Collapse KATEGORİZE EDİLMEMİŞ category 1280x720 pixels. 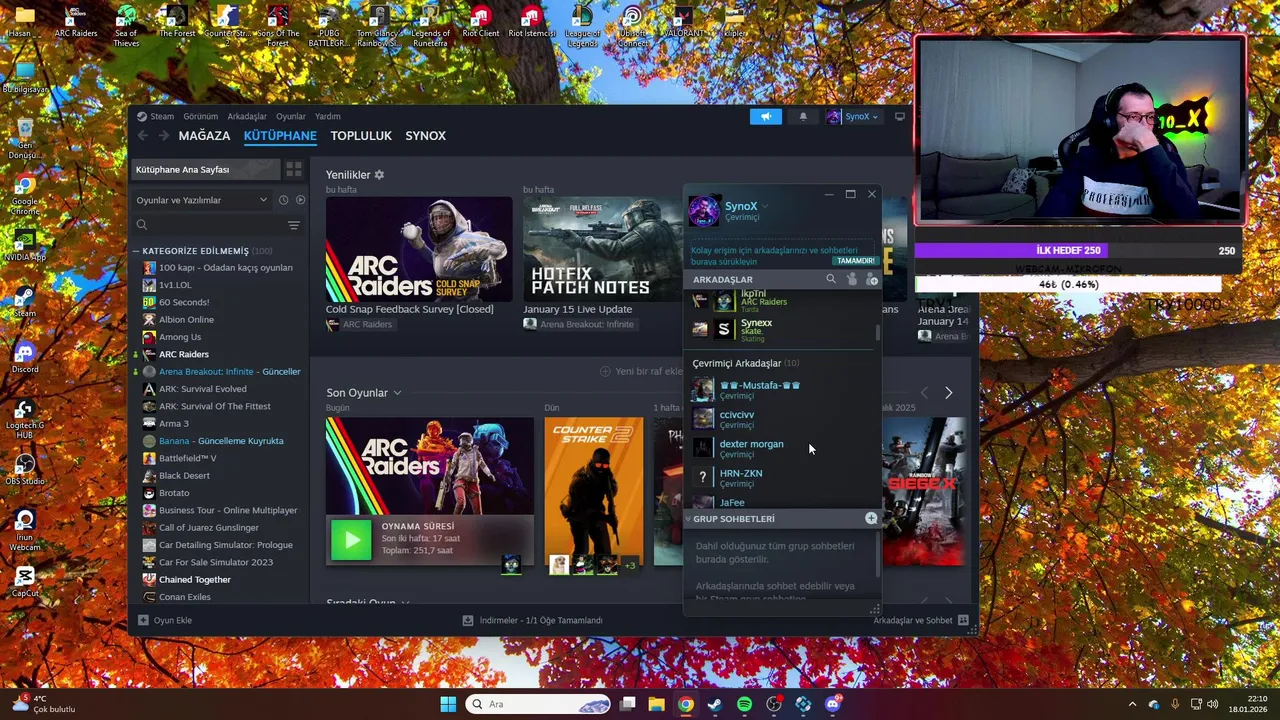[x=136, y=251]
